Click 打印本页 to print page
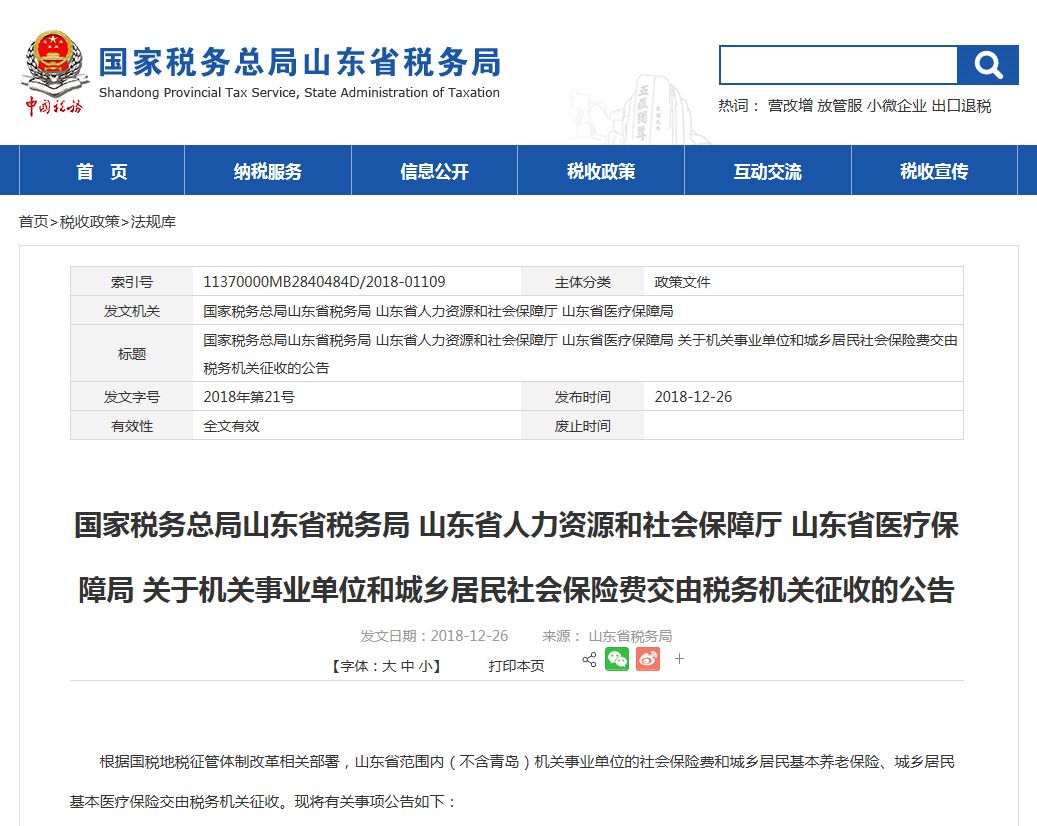 point(517,666)
